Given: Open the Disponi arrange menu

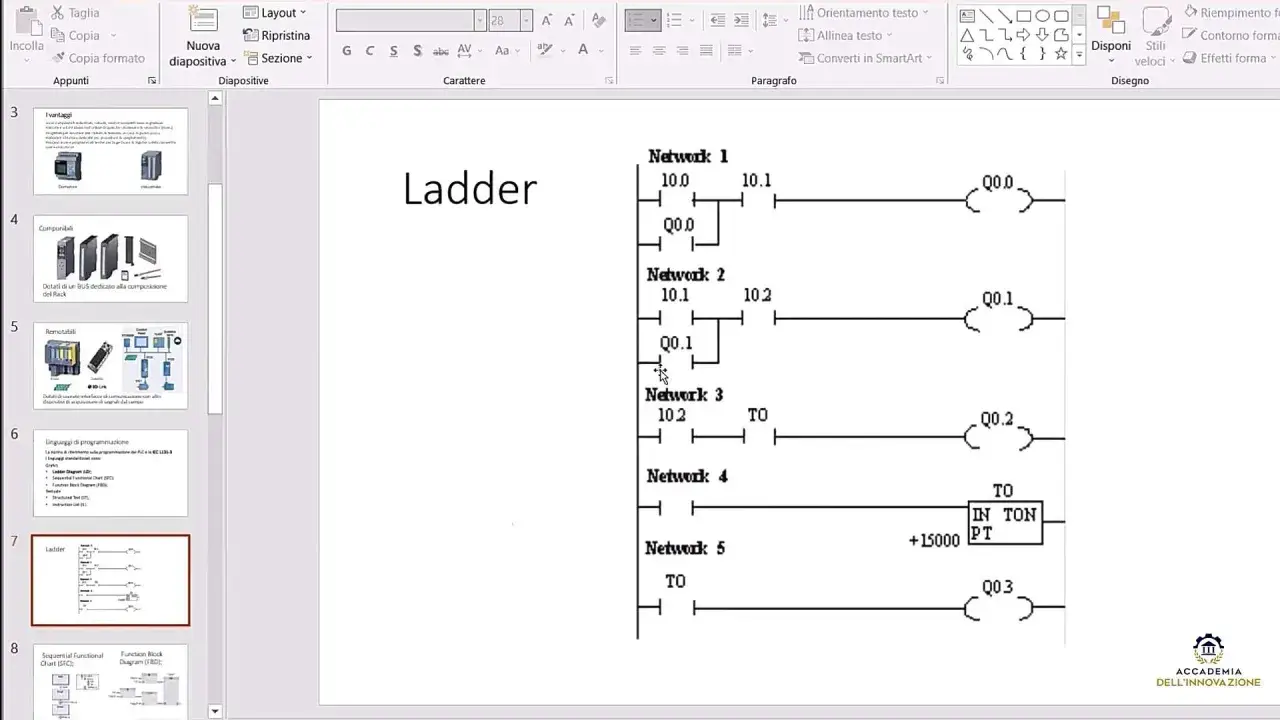Looking at the screenshot, I should [1111, 33].
